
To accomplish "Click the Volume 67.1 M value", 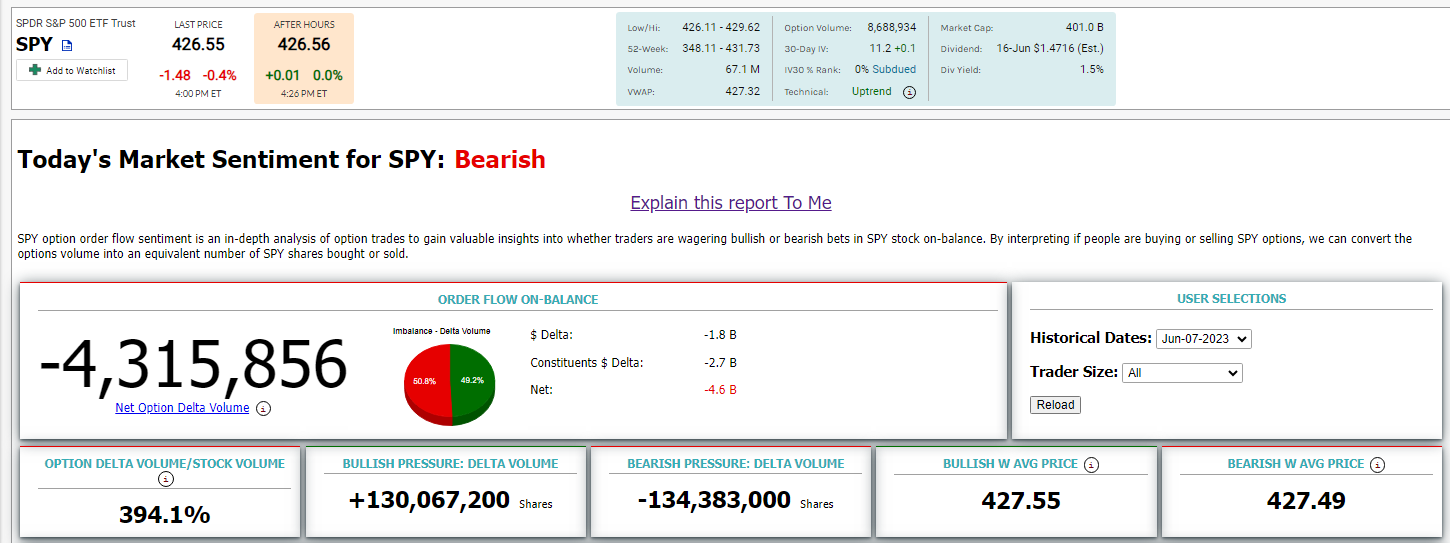I will [x=743, y=70].
